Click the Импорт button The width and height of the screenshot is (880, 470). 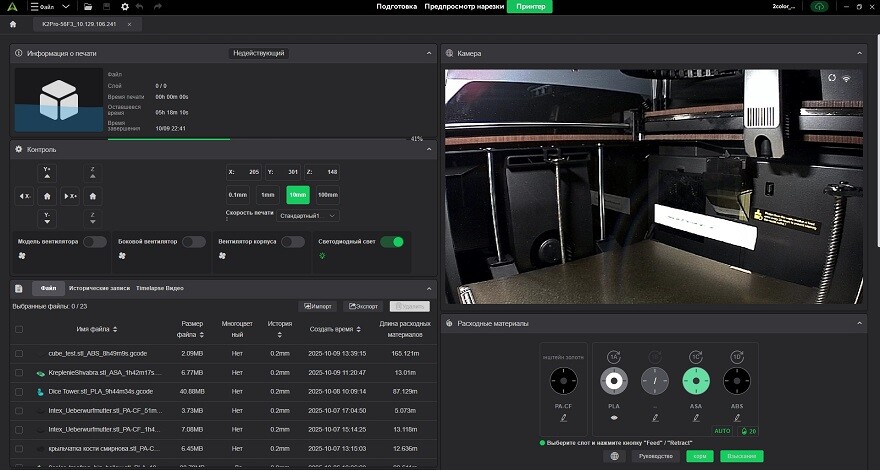318,306
